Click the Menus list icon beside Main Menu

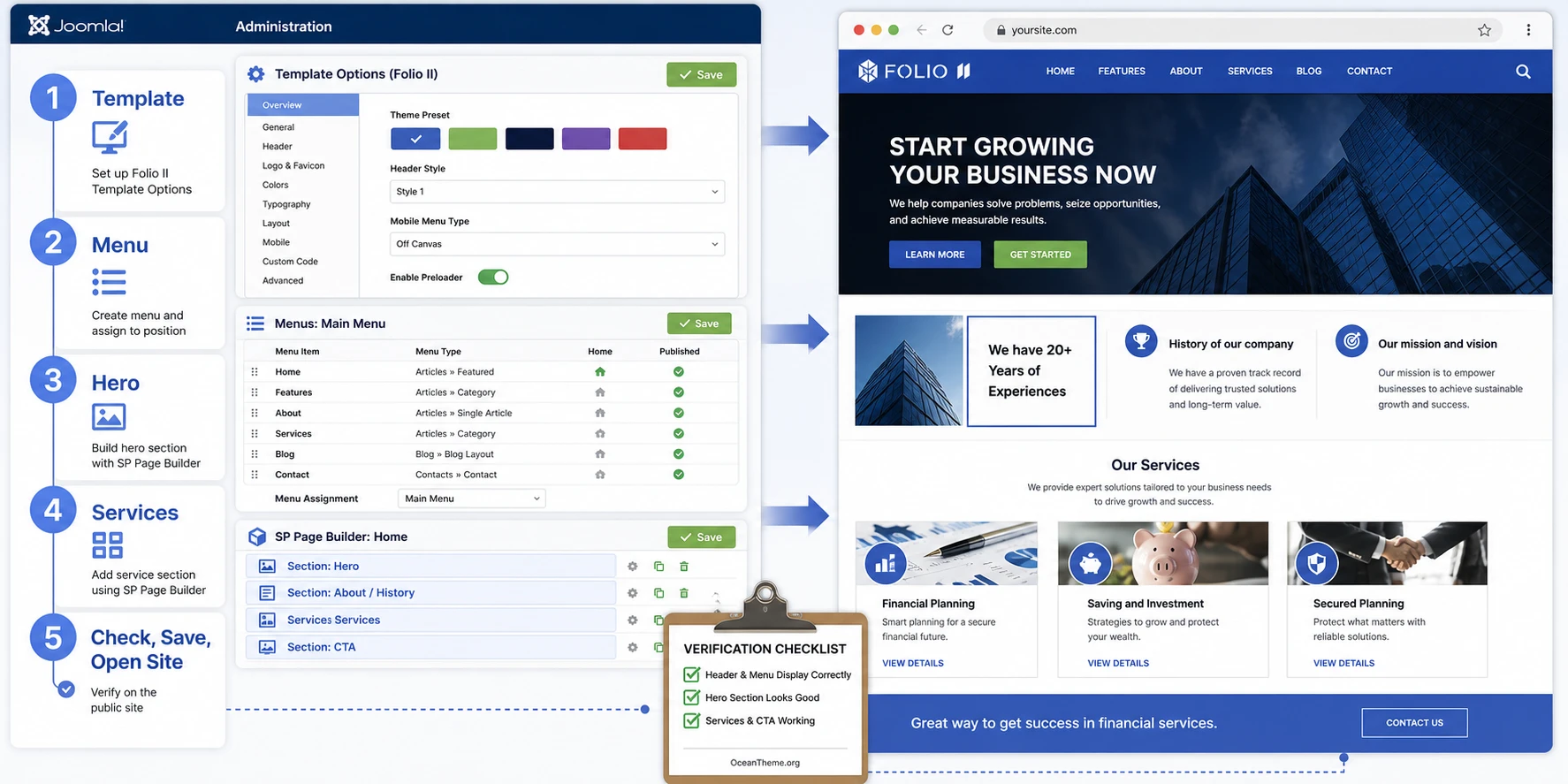coord(255,323)
